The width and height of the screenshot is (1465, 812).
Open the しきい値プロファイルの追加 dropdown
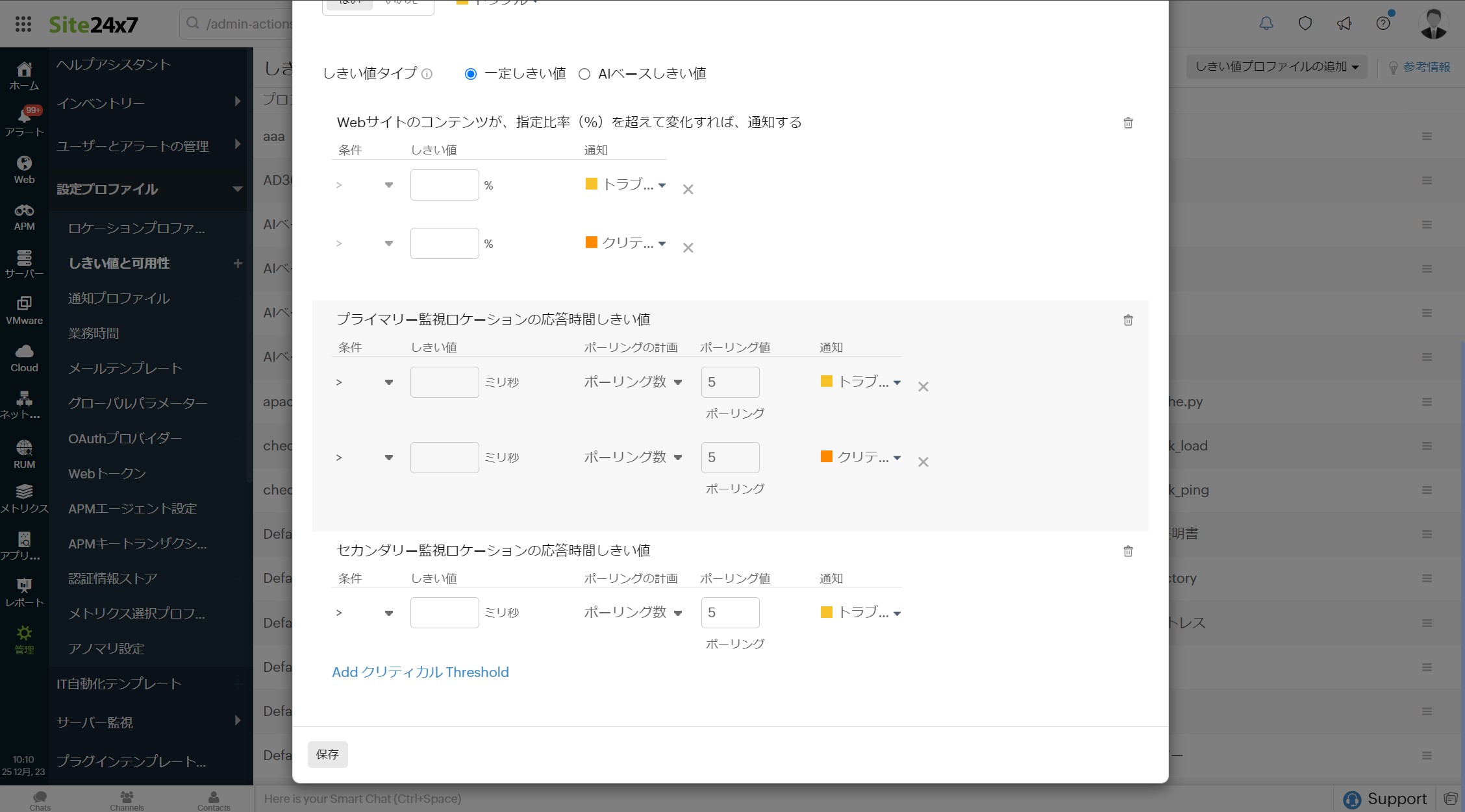click(1275, 66)
